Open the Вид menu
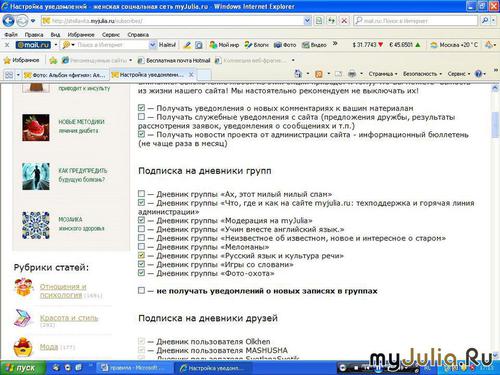The width and height of the screenshot is (500, 375). pos(55,35)
